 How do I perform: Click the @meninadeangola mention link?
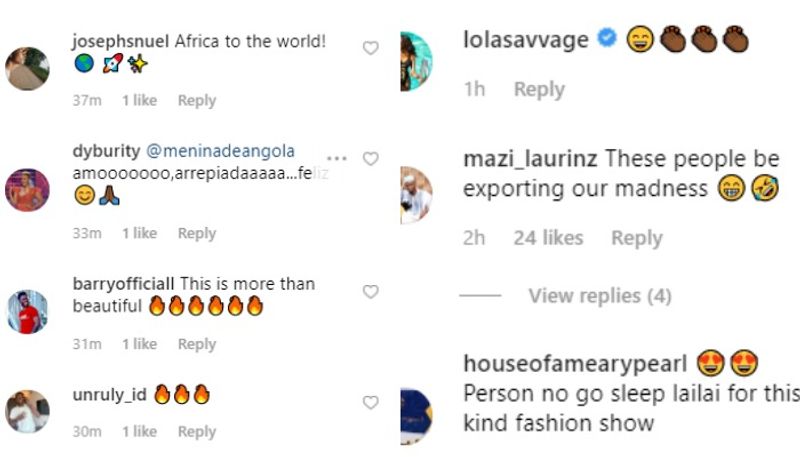tap(221, 151)
